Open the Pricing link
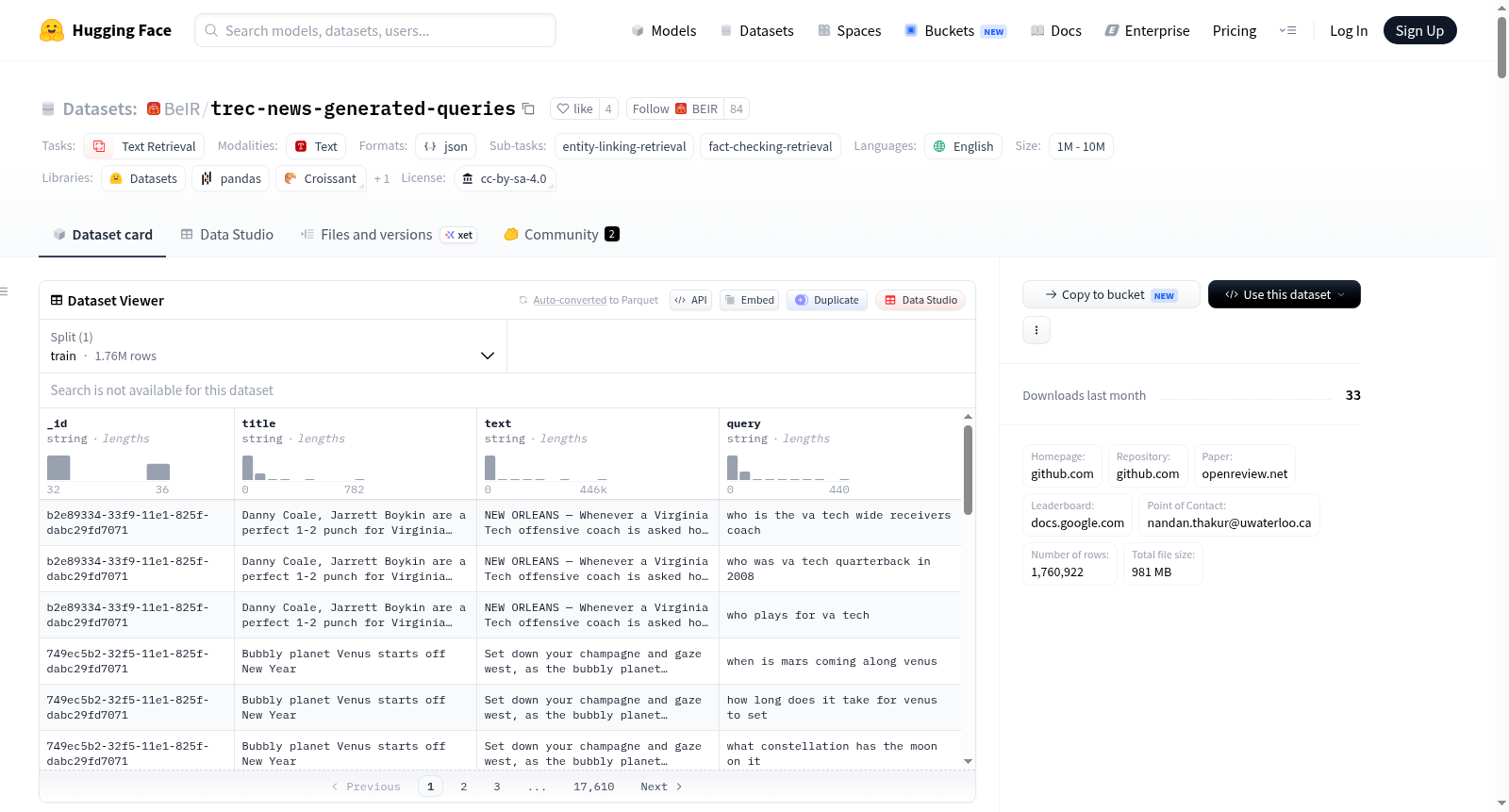 pos(1235,30)
